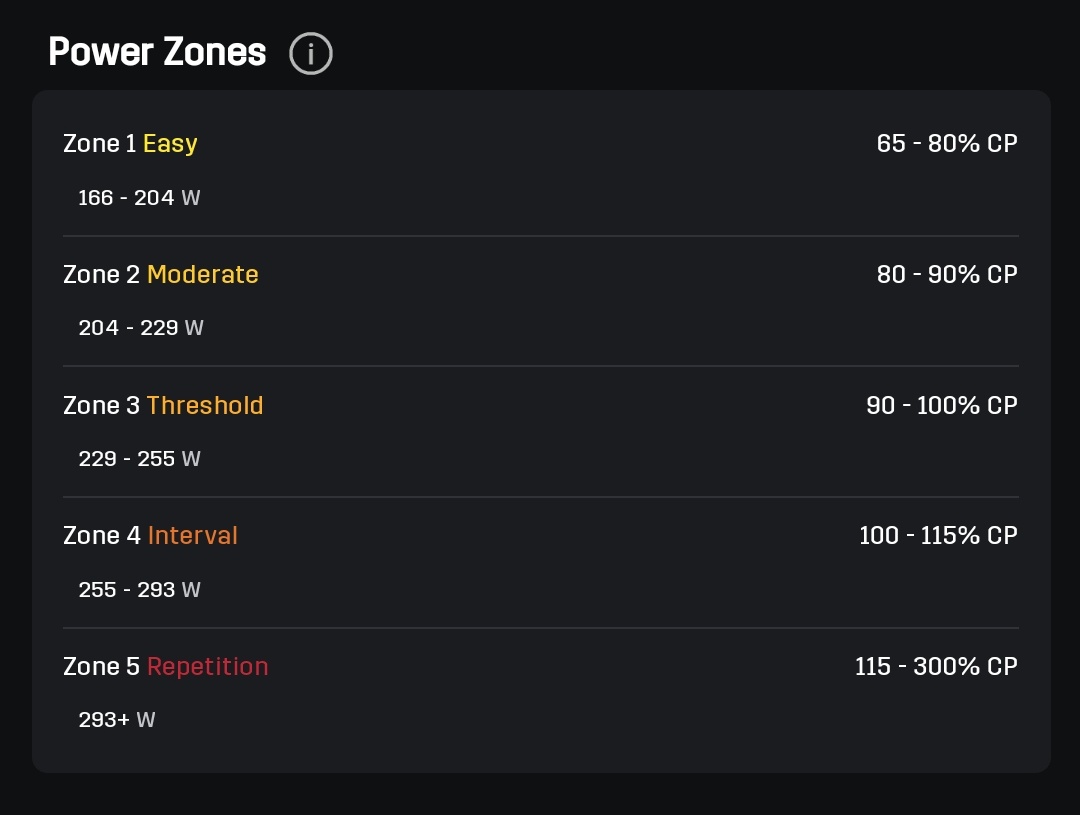Click the 204 - 229 W range
This screenshot has width=1080, height=815.
tap(140, 328)
